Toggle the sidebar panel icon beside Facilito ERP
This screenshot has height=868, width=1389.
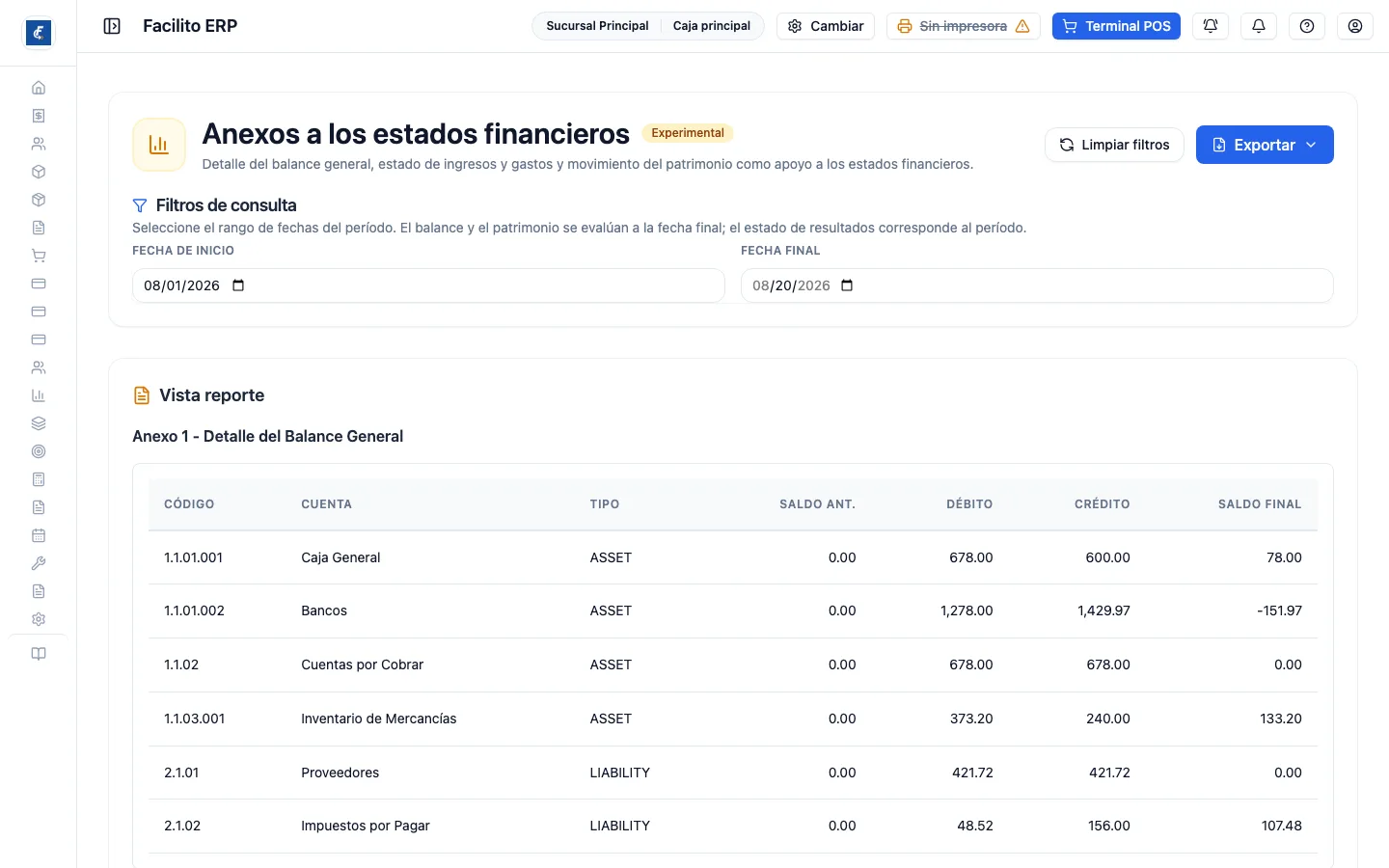[x=112, y=26]
